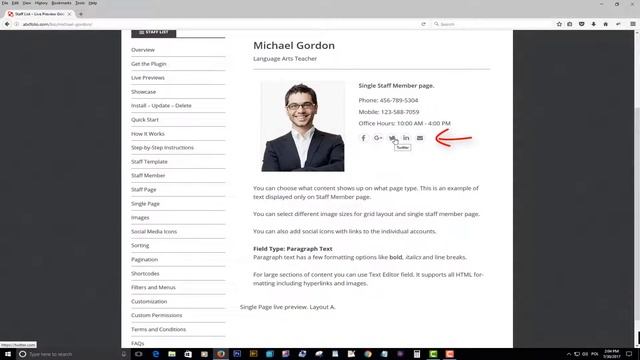Image resolution: width=640 pixels, height=360 pixels.
Task: Open the Customization sidebar link
Action: (149, 301)
